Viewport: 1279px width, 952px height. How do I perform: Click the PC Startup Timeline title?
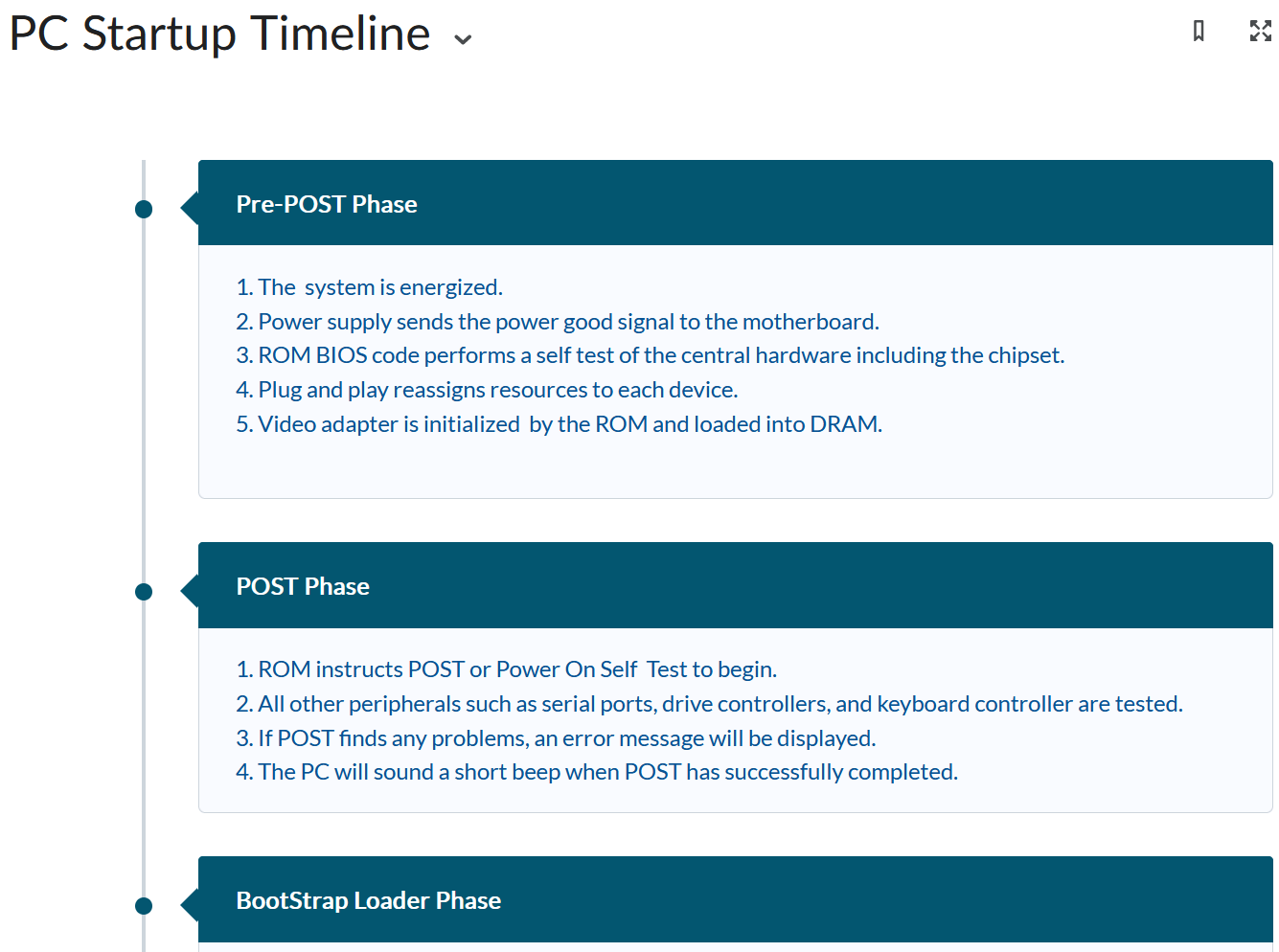click(x=219, y=34)
